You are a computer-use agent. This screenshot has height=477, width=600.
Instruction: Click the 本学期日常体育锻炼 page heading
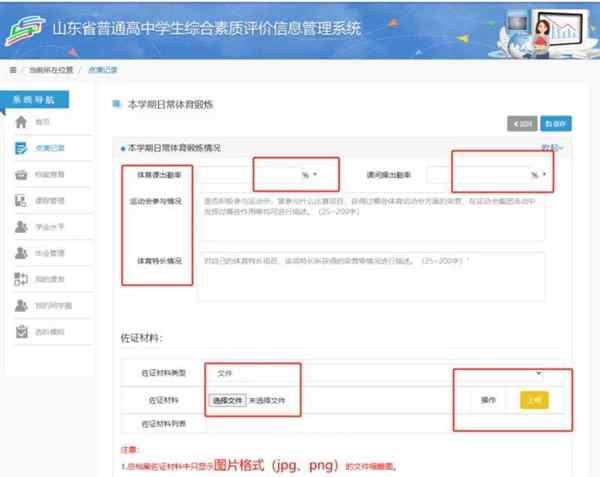(170, 104)
